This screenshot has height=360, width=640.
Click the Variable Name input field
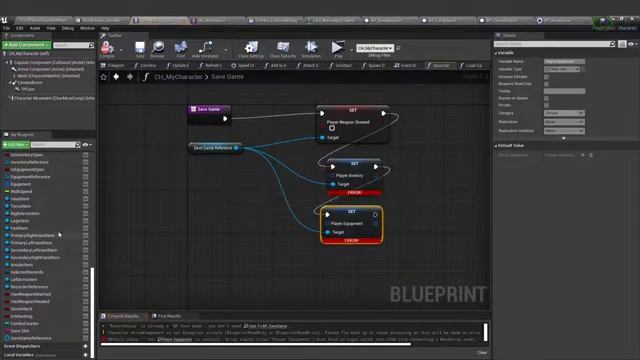564,62
